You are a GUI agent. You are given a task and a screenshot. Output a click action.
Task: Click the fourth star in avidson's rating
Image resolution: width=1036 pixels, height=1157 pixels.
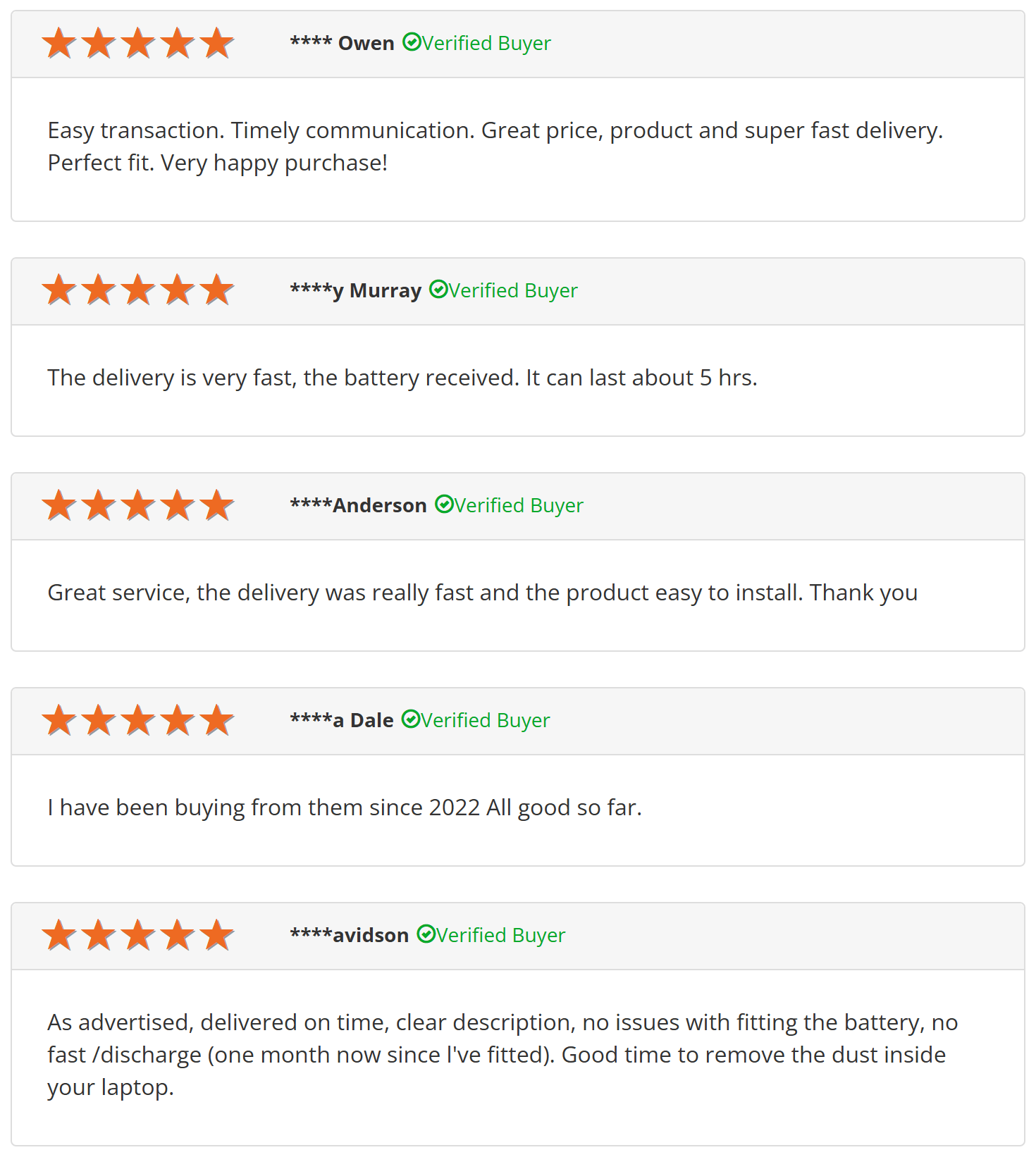178,935
